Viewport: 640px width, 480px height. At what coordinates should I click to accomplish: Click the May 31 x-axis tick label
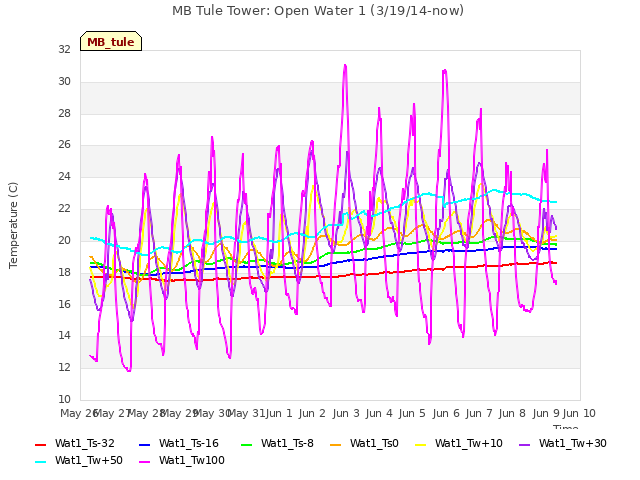coord(246,413)
